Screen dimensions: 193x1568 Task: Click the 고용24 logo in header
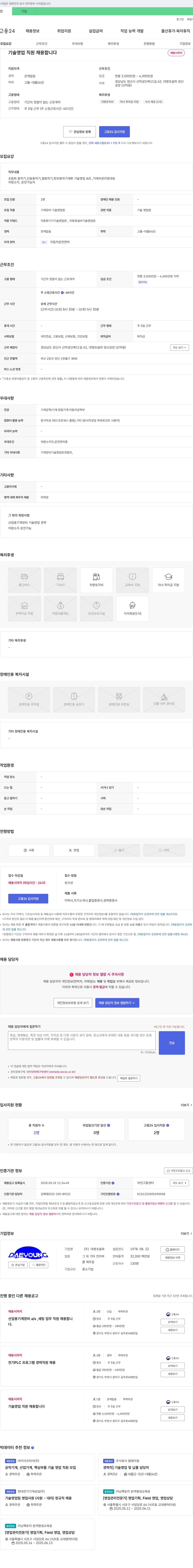(7, 31)
